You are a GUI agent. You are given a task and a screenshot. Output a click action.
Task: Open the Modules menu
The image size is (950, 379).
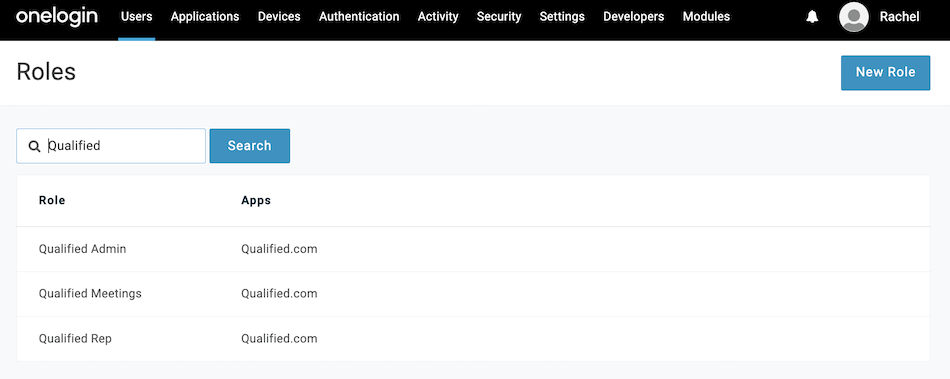(x=706, y=17)
